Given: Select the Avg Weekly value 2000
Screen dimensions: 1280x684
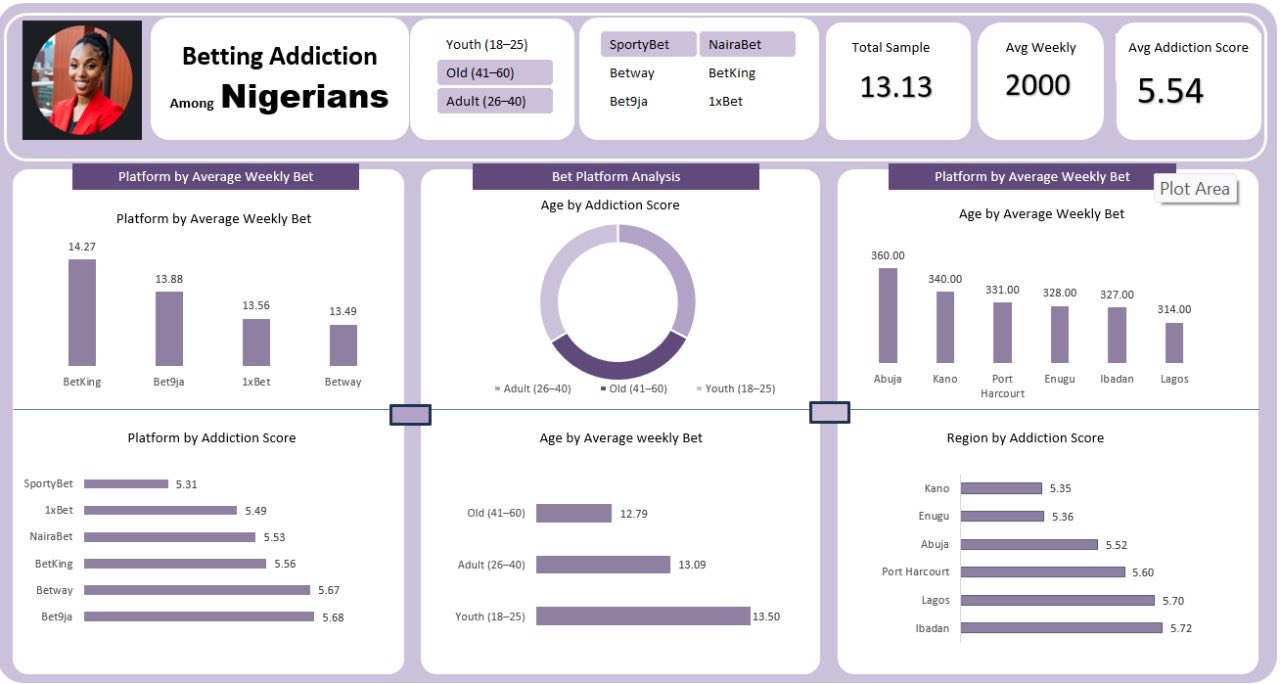Looking at the screenshot, I should [1038, 85].
